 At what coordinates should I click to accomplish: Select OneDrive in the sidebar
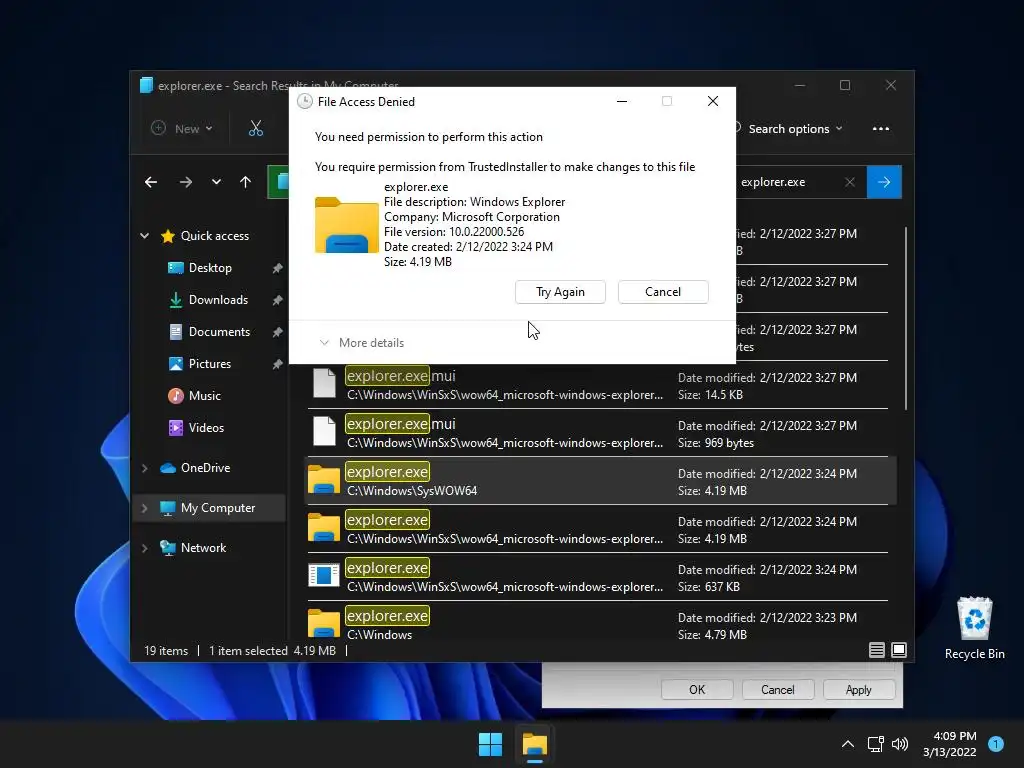(205, 468)
